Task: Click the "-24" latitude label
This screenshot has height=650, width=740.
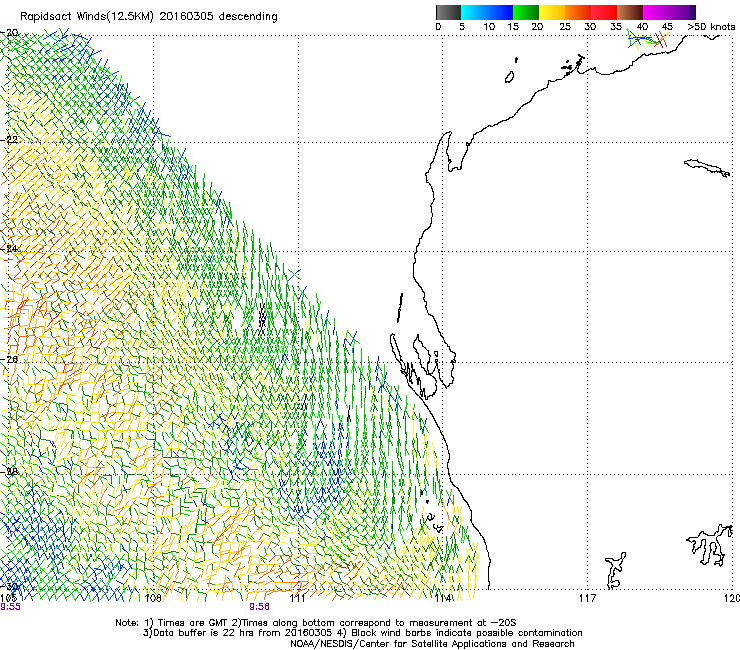Action: (10, 249)
